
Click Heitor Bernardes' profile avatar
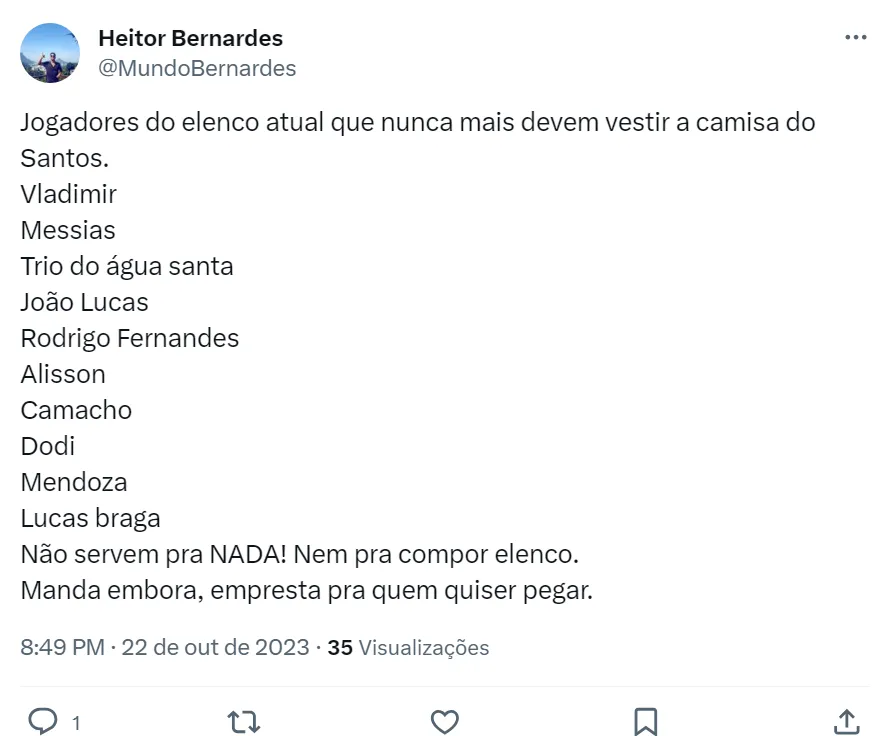[x=50, y=53]
